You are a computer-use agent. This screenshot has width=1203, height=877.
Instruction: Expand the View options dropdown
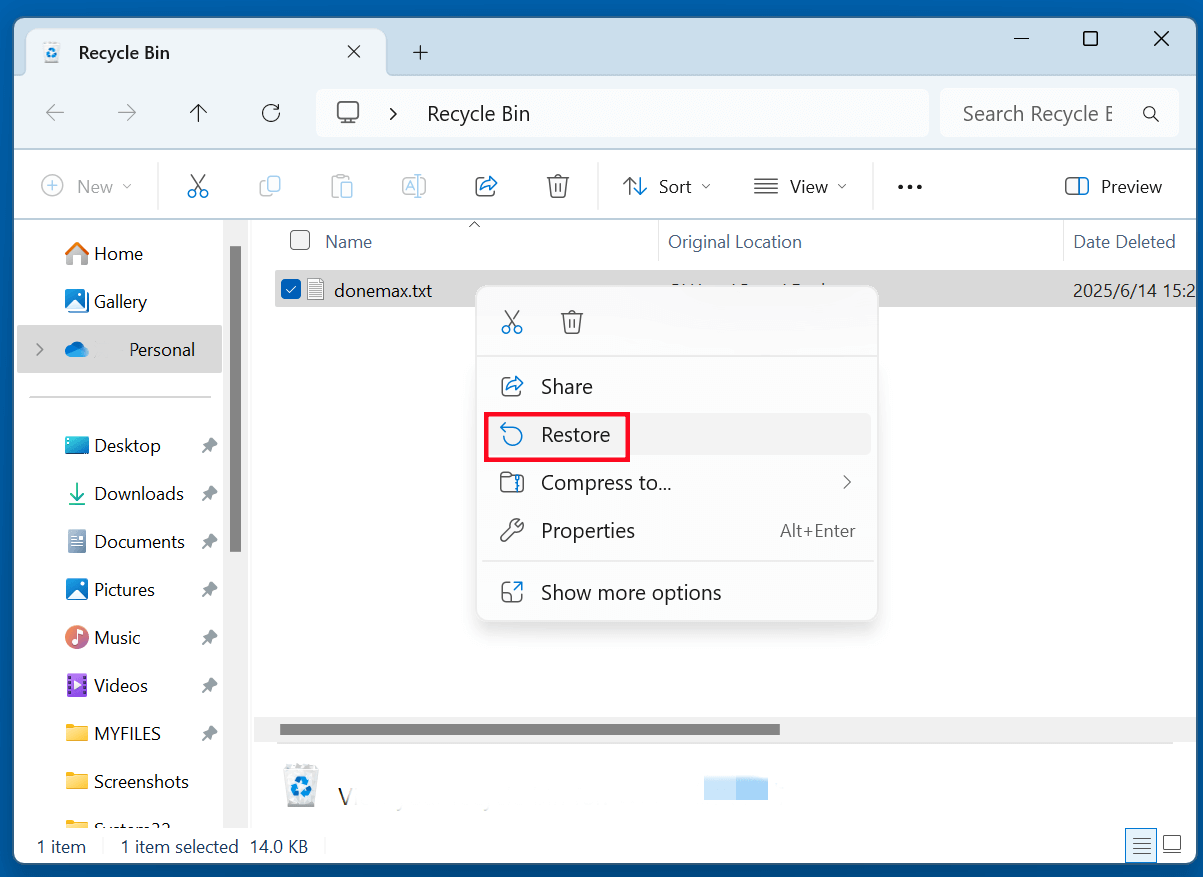tap(800, 186)
